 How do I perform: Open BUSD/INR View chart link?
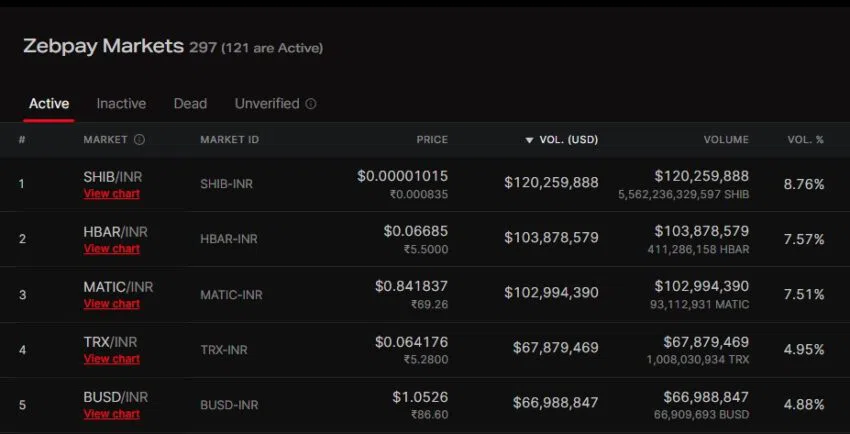click(x=112, y=413)
